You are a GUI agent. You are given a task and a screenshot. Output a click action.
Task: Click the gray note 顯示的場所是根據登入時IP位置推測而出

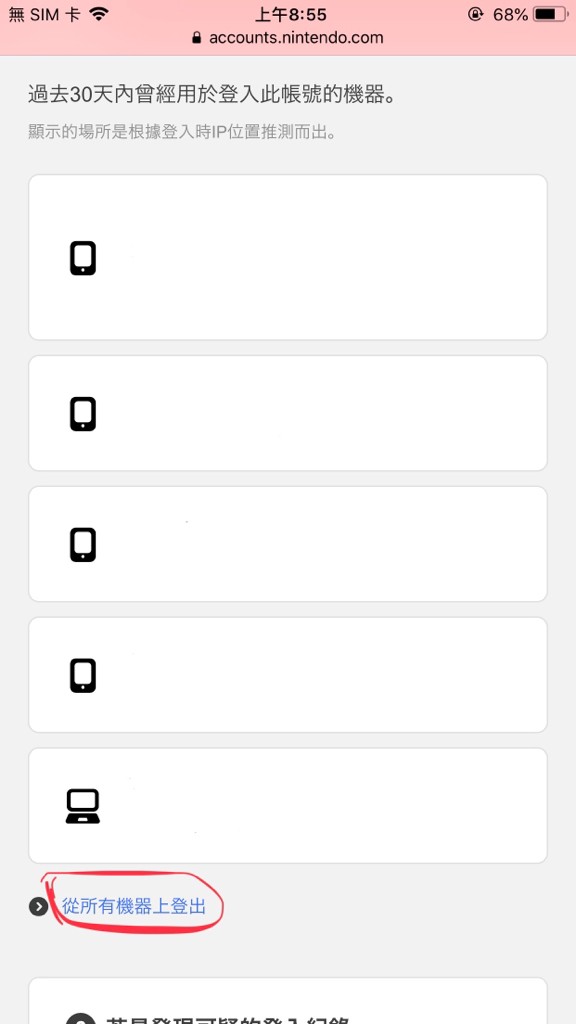coord(182,132)
